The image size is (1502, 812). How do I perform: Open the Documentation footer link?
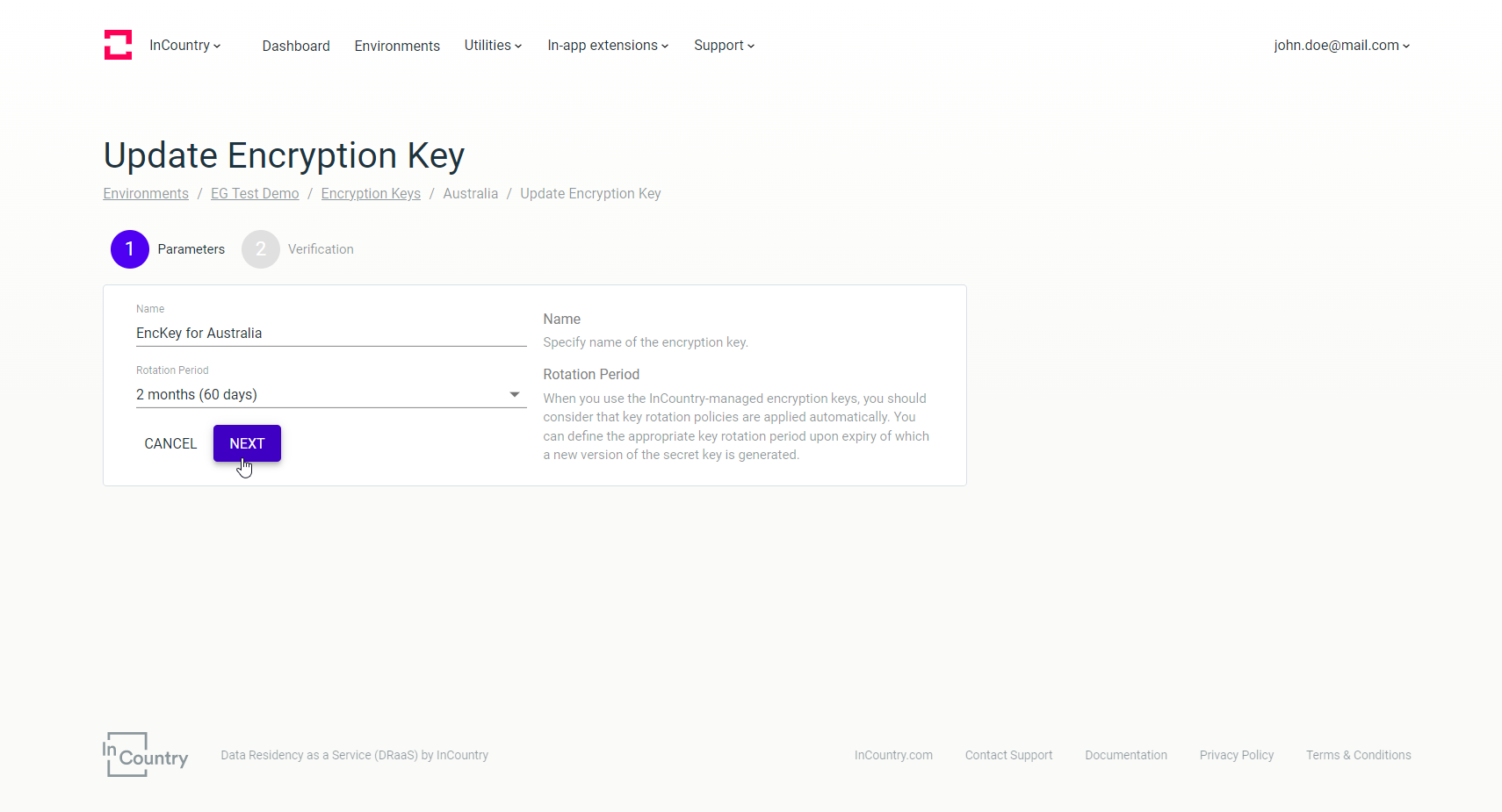[x=1126, y=755]
